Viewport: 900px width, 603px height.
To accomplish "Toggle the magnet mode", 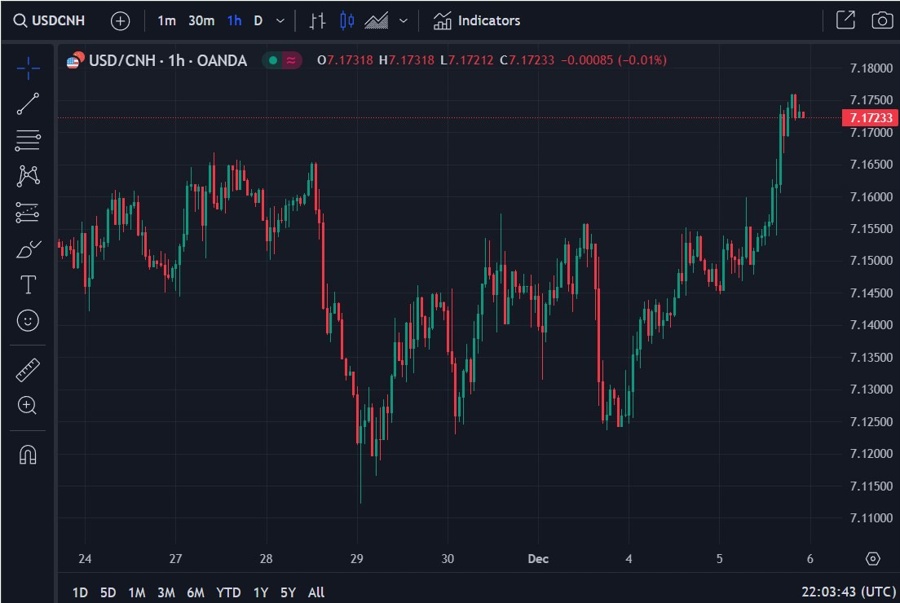I will point(28,455).
